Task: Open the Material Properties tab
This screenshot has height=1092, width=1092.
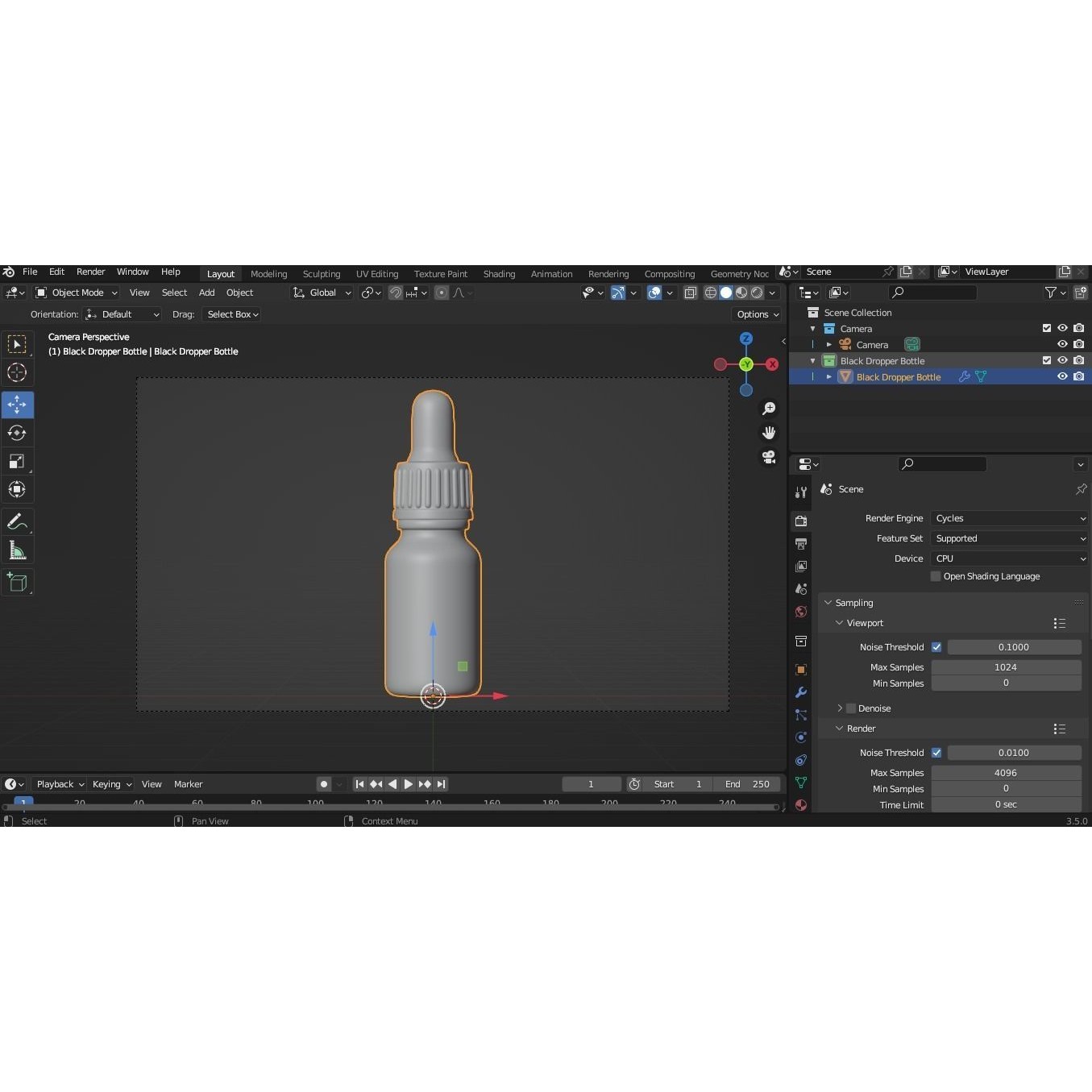Action: [x=800, y=804]
